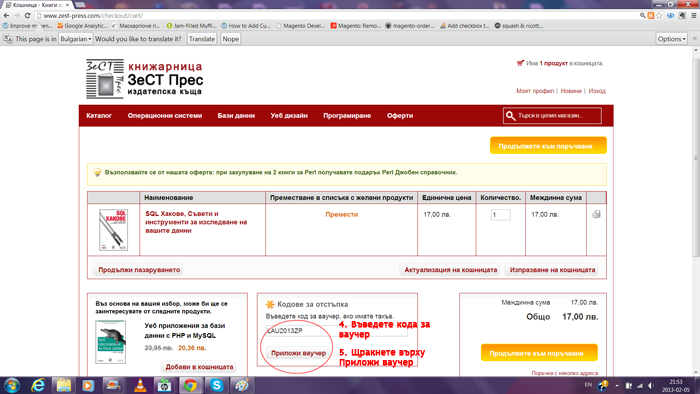700x394 pixels.
Task: Open the Magento Devel... bookmark
Action: (300, 26)
